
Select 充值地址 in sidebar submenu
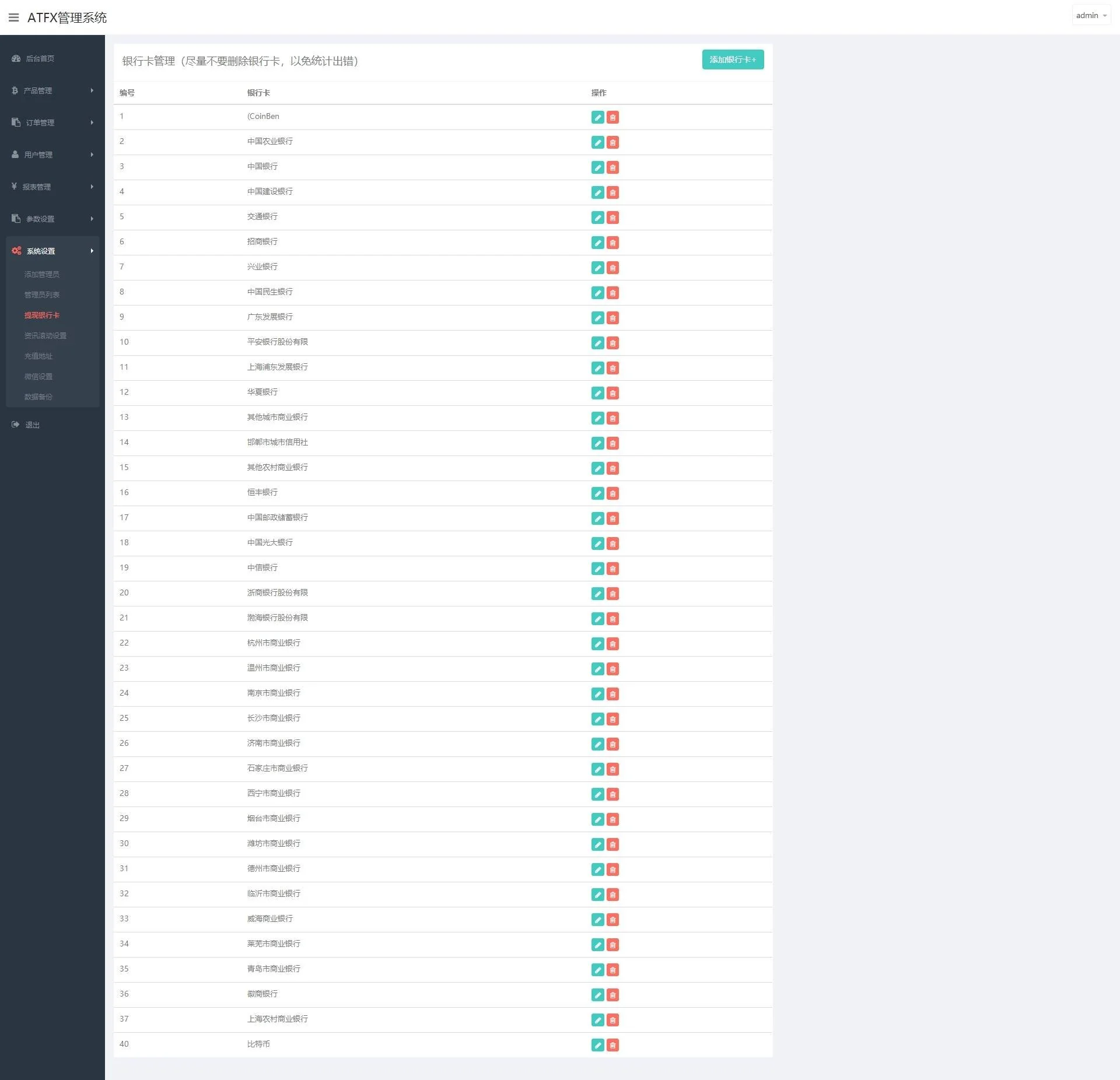click(x=38, y=356)
